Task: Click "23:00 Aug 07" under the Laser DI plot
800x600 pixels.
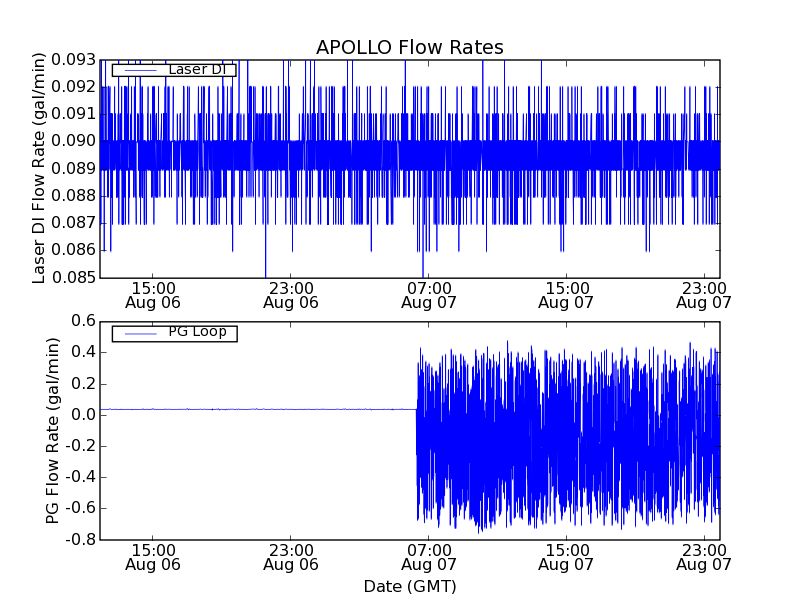Action: point(704,295)
